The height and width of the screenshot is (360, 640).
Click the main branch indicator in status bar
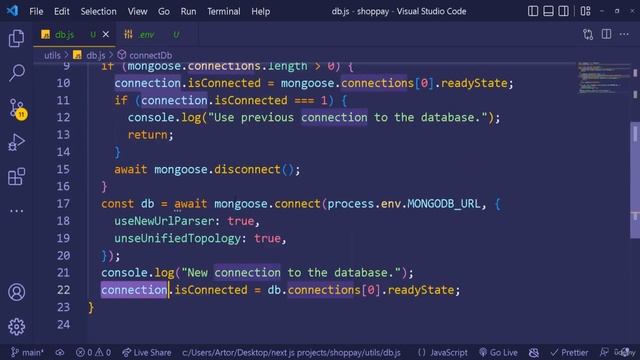click(x=27, y=352)
